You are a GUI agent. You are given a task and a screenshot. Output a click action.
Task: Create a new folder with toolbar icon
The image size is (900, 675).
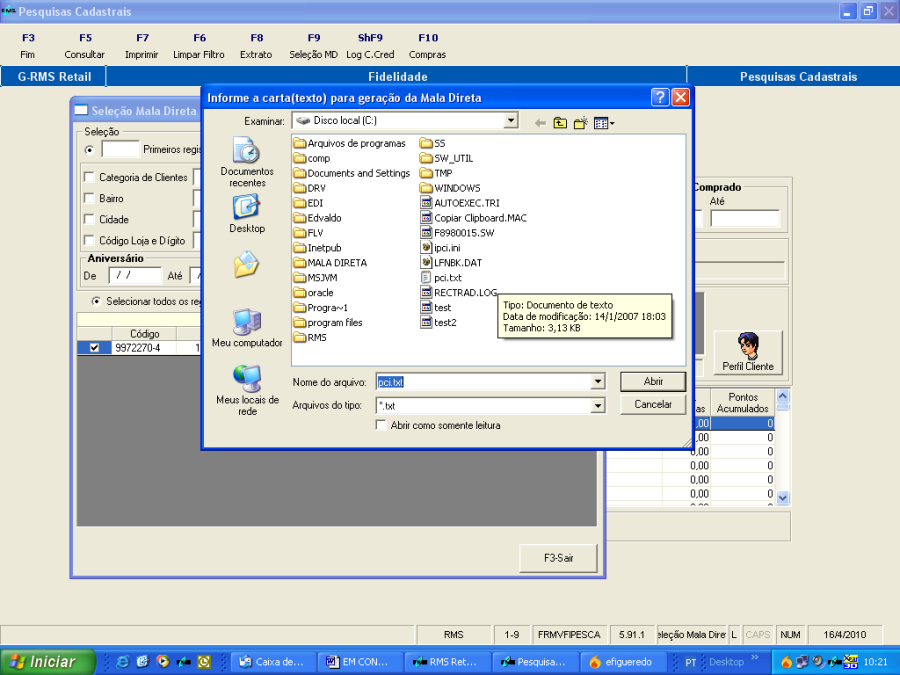tap(580, 123)
